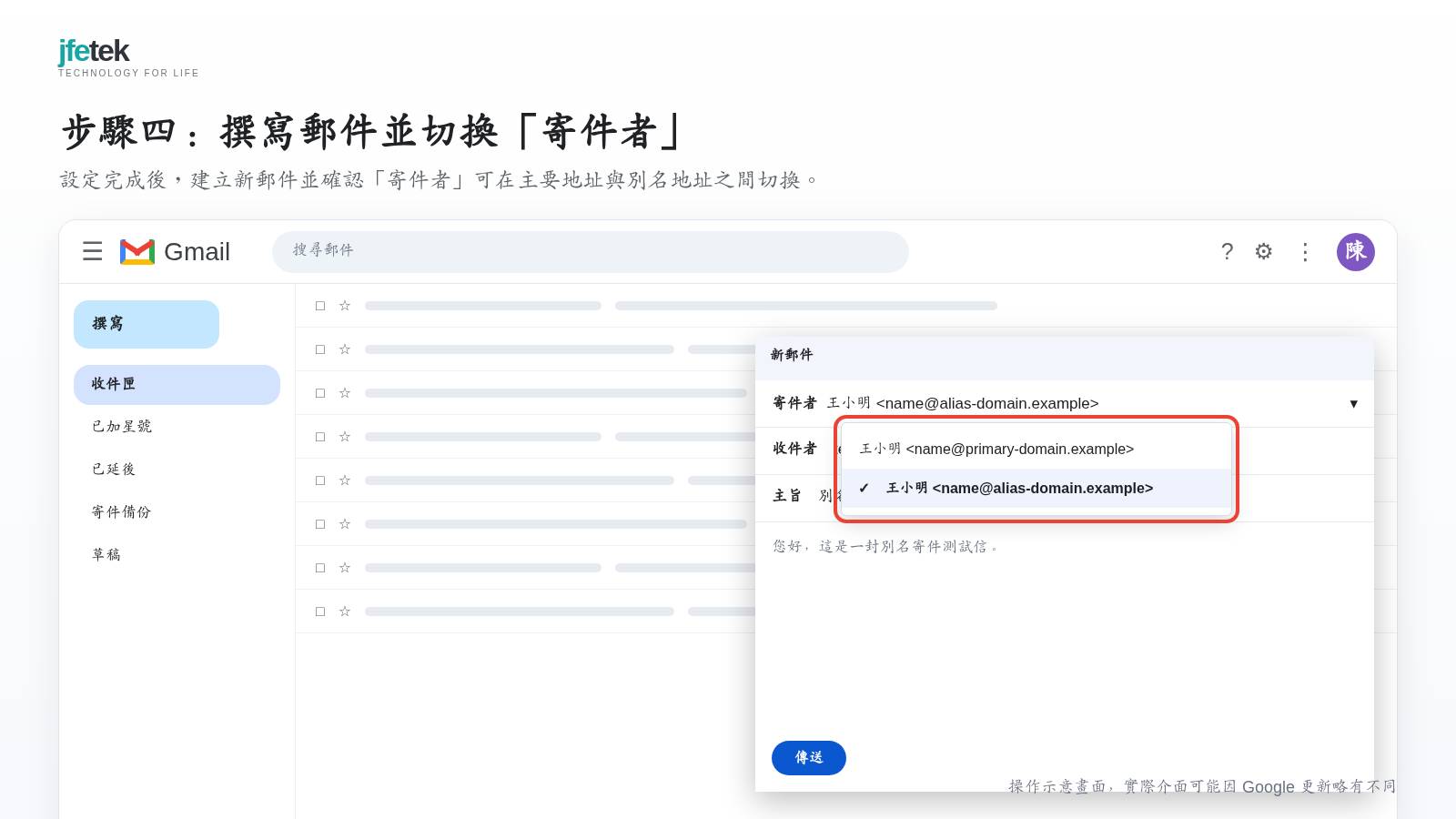
Task: Tick the first email row checkbox
Action: [320, 306]
